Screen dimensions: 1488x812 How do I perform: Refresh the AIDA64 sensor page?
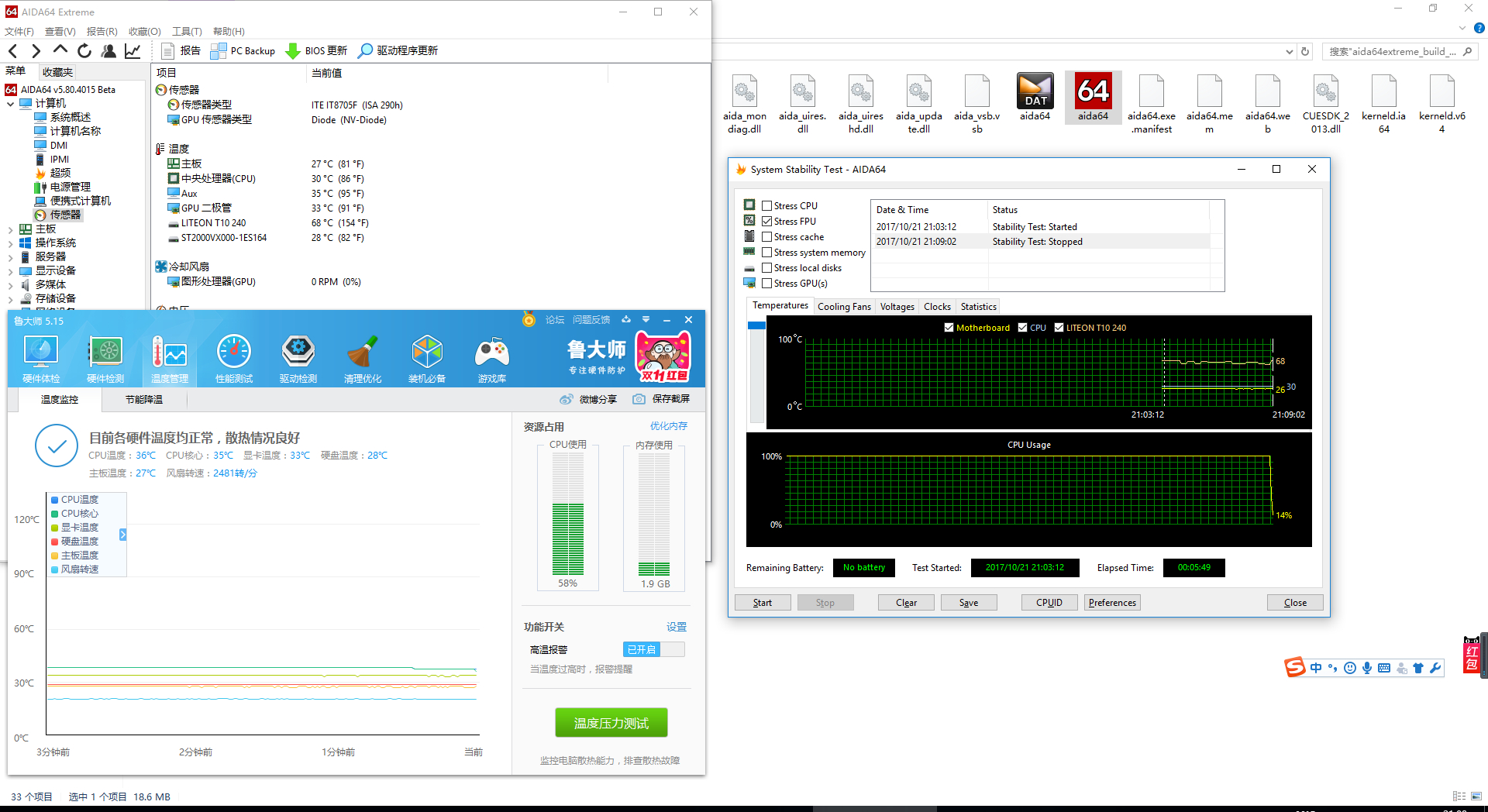[84, 51]
